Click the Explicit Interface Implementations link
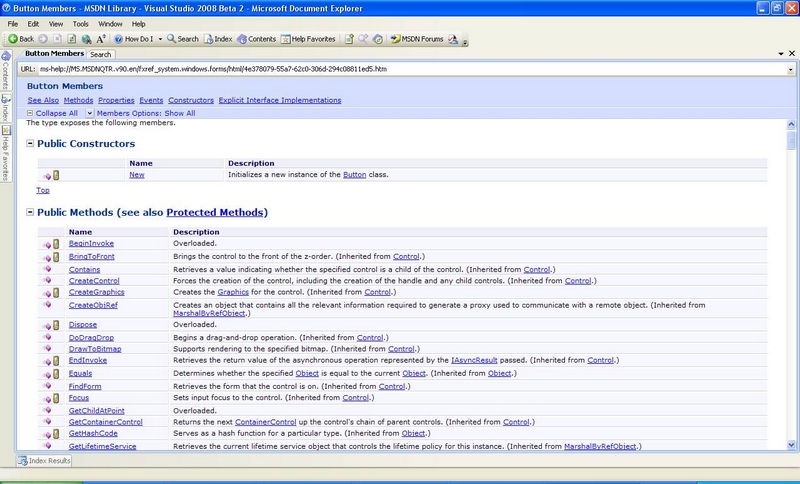The height and width of the screenshot is (484, 800). point(281,100)
